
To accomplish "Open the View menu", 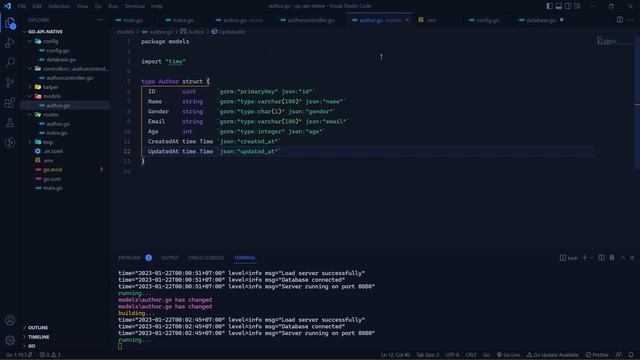I will click(x=82, y=6).
